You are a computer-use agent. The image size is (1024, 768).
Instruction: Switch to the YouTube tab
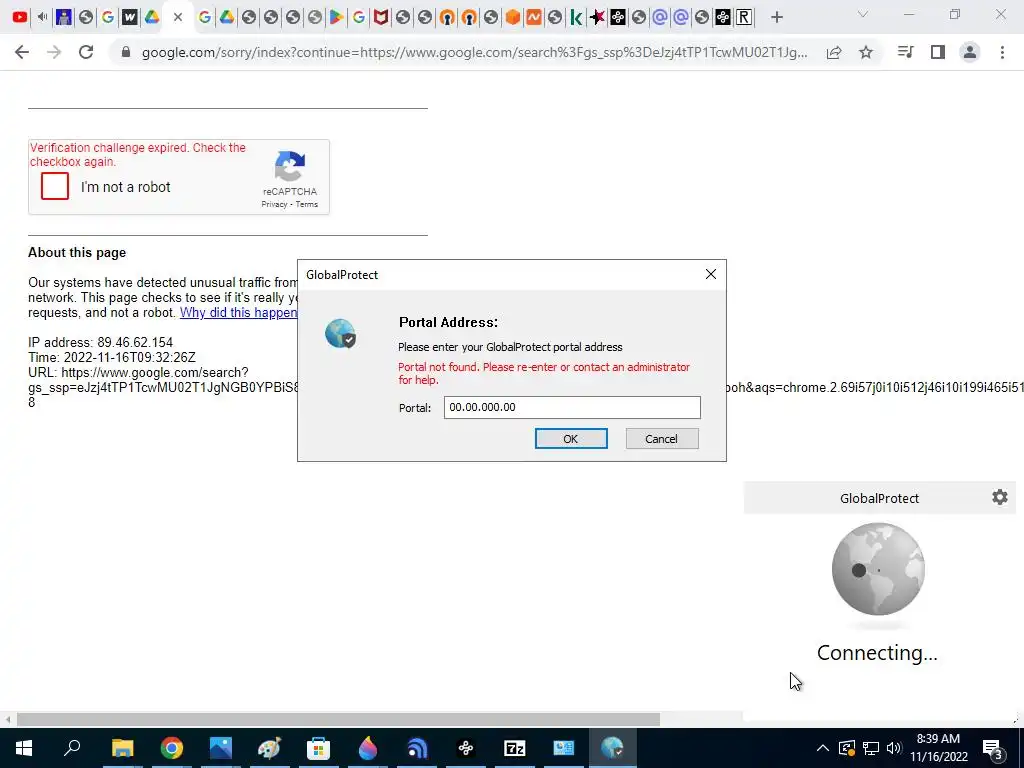pyautogui.click(x=20, y=18)
